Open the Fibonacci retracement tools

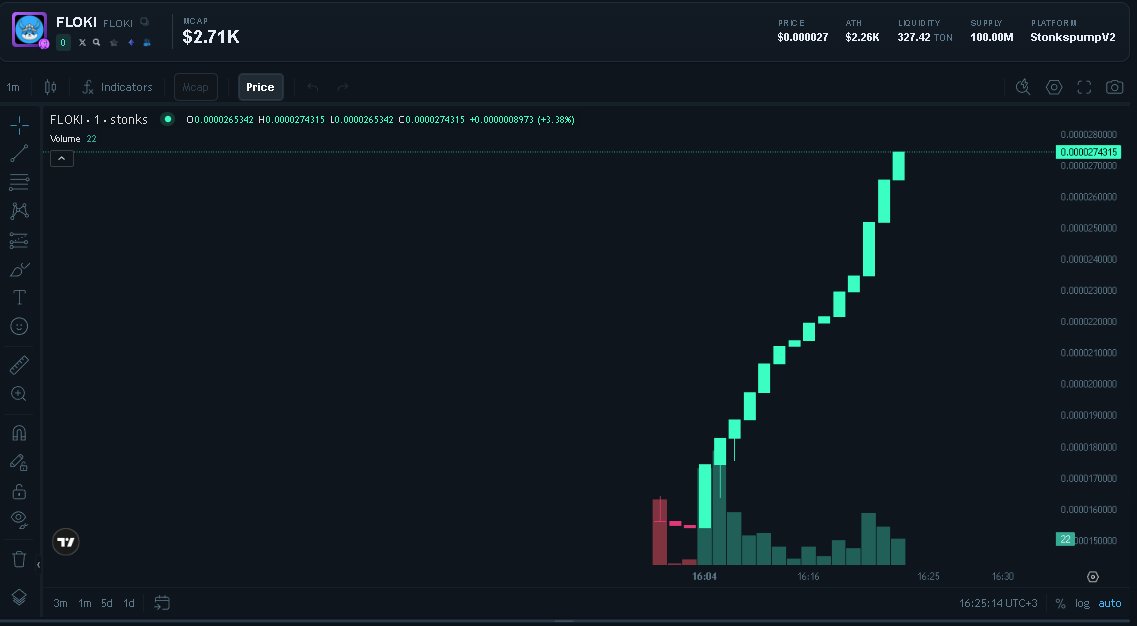click(x=20, y=181)
